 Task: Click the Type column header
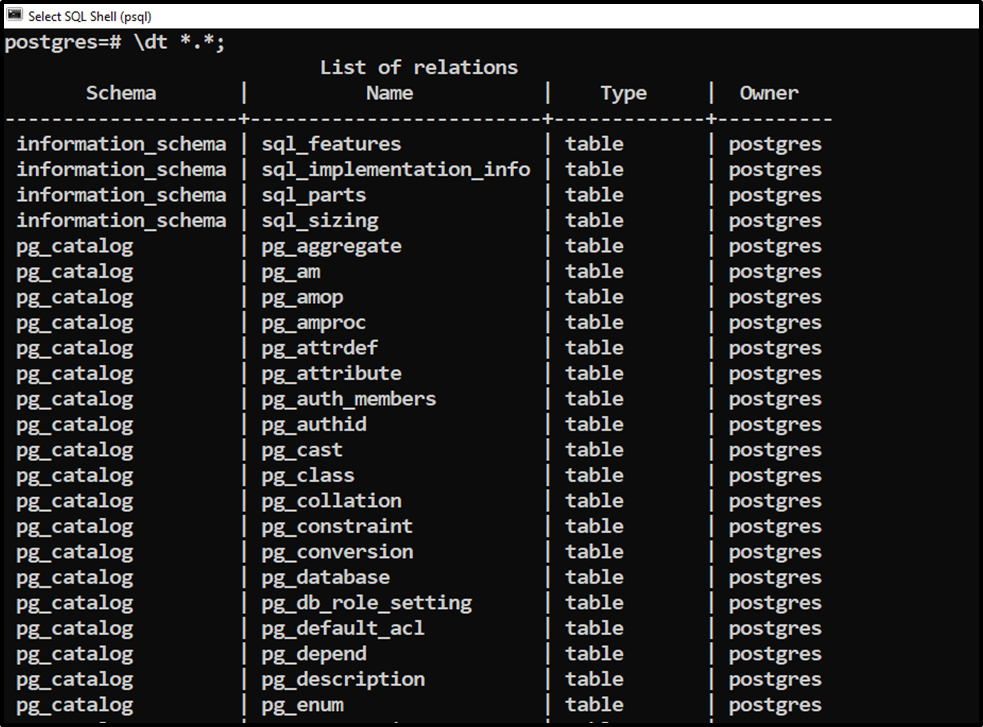pyautogui.click(x=623, y=93)
